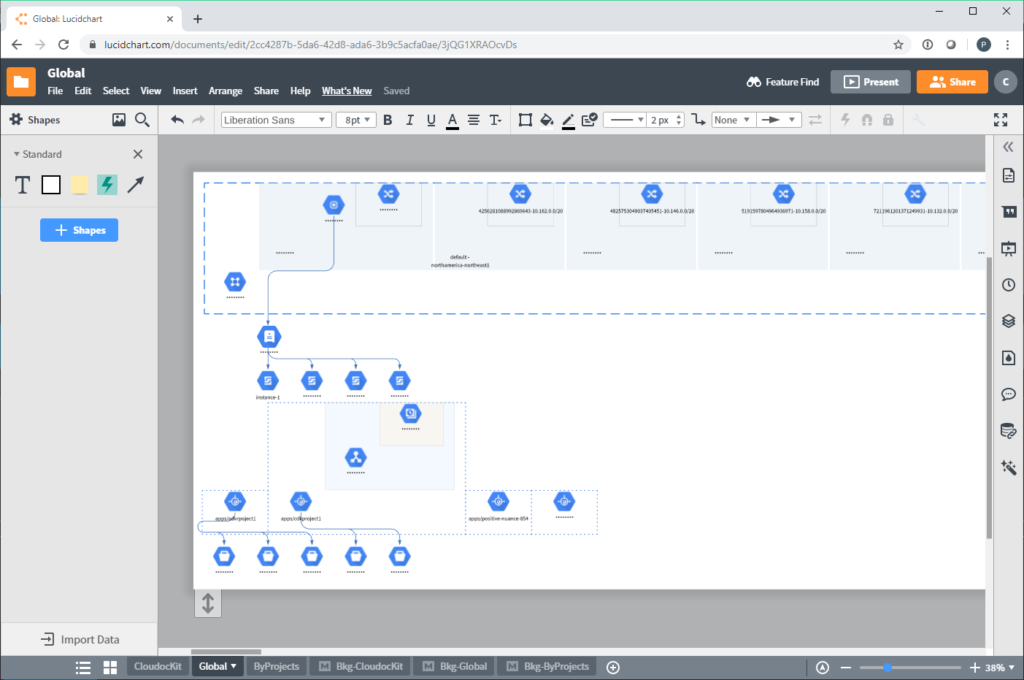The height and width of the screenshot is (680, 1024).
Task: Open the text options T icon
Action: pyautogui.click(x=496, y=120)
